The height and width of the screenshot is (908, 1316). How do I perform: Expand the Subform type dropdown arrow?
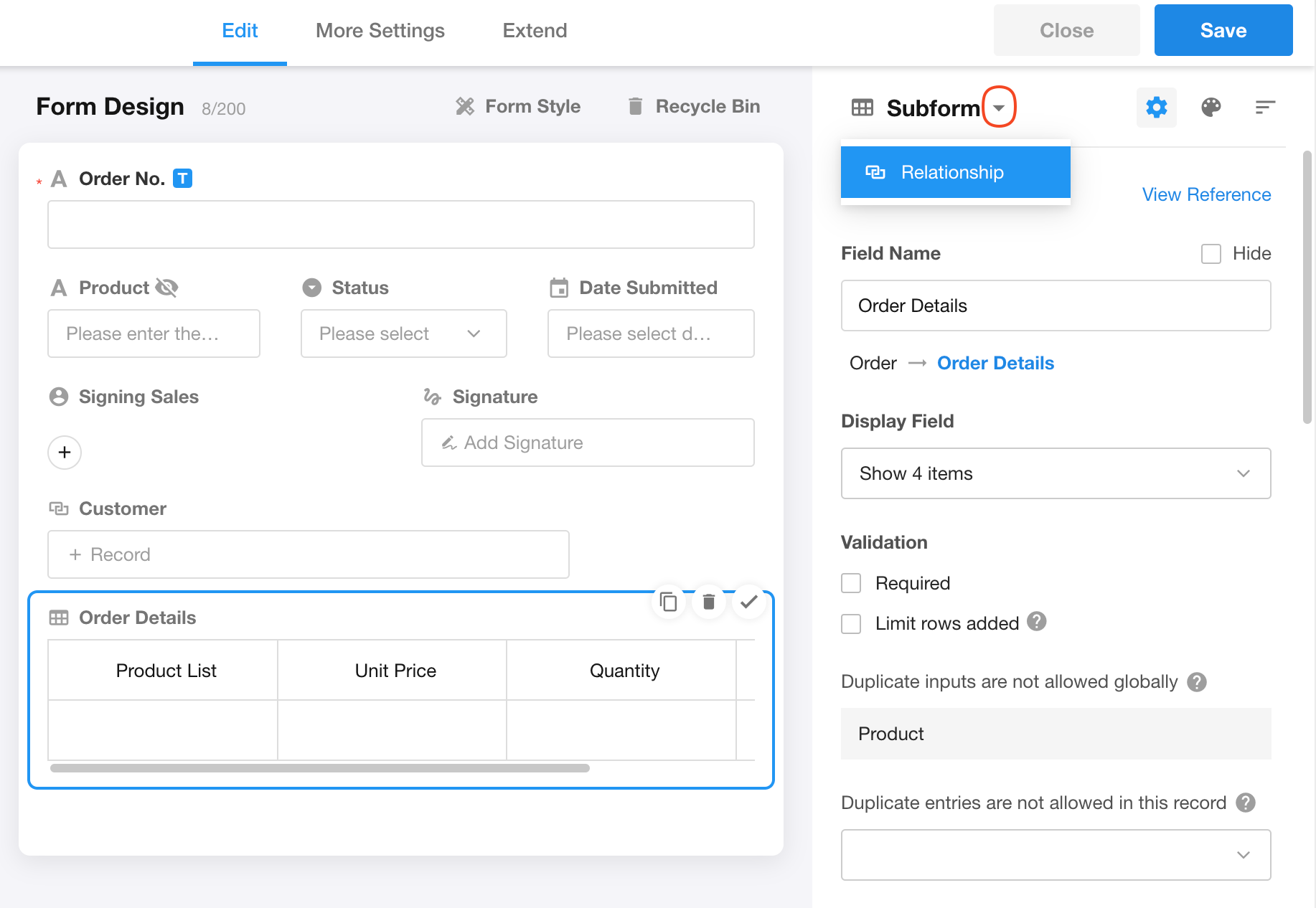tap(999, 108)
